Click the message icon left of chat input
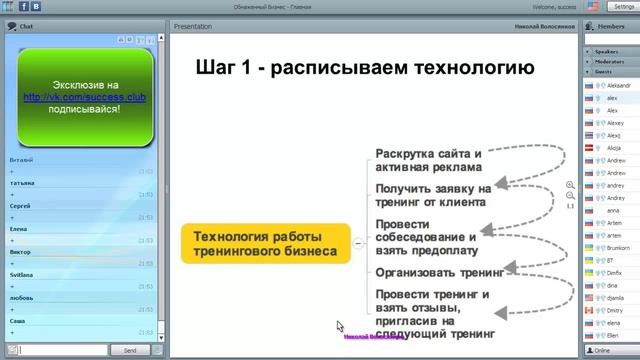The width and height of the screenshot is (640, 360). [x=12, y=350]
